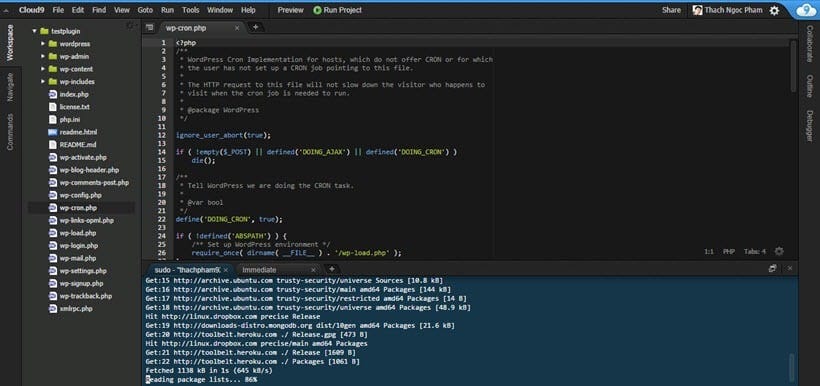The width and height of the screenshot is (820, 386).
Task: Click the wp-content folder icon
Action: 53,69
